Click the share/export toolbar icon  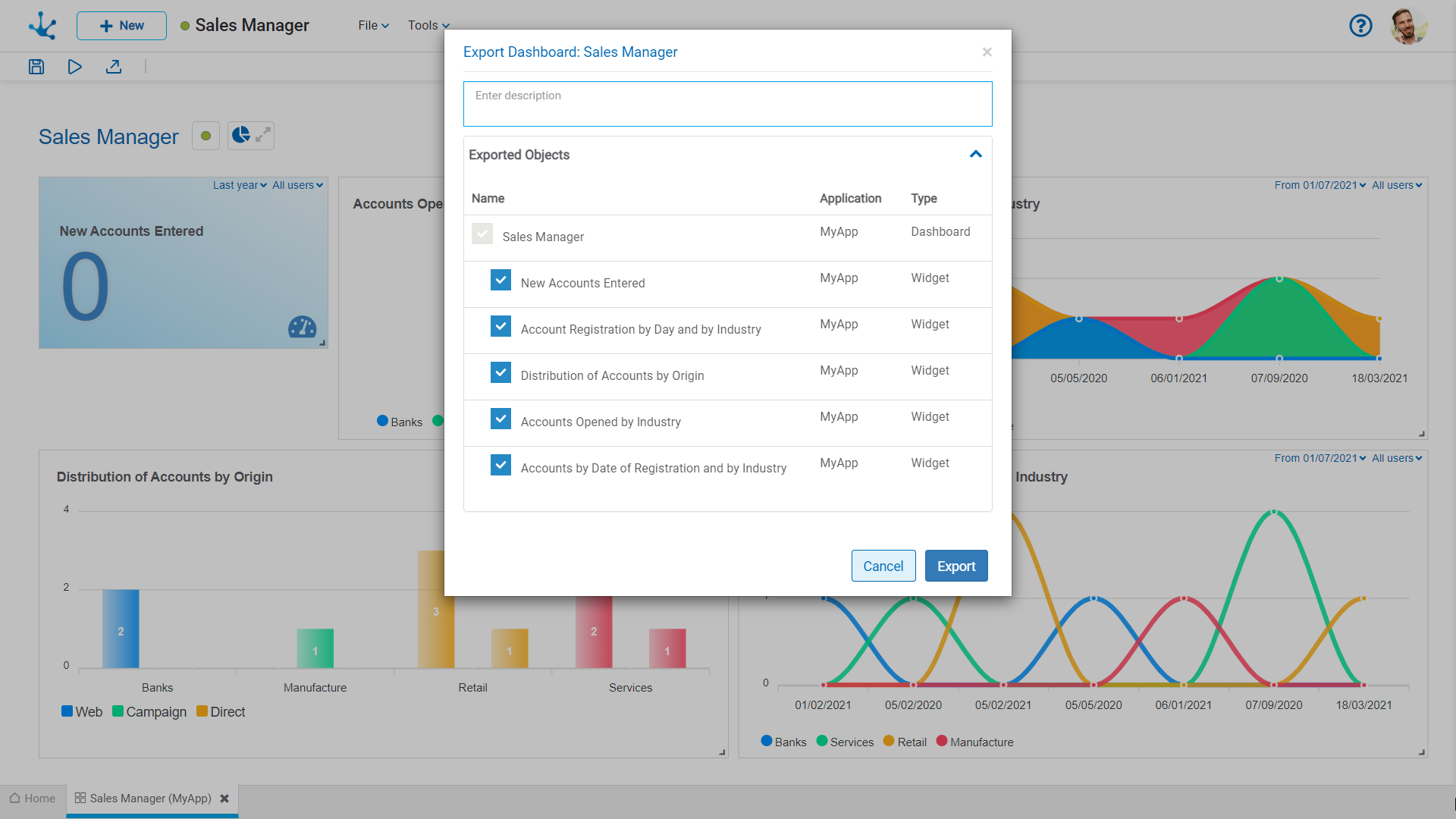click(114, 67)
